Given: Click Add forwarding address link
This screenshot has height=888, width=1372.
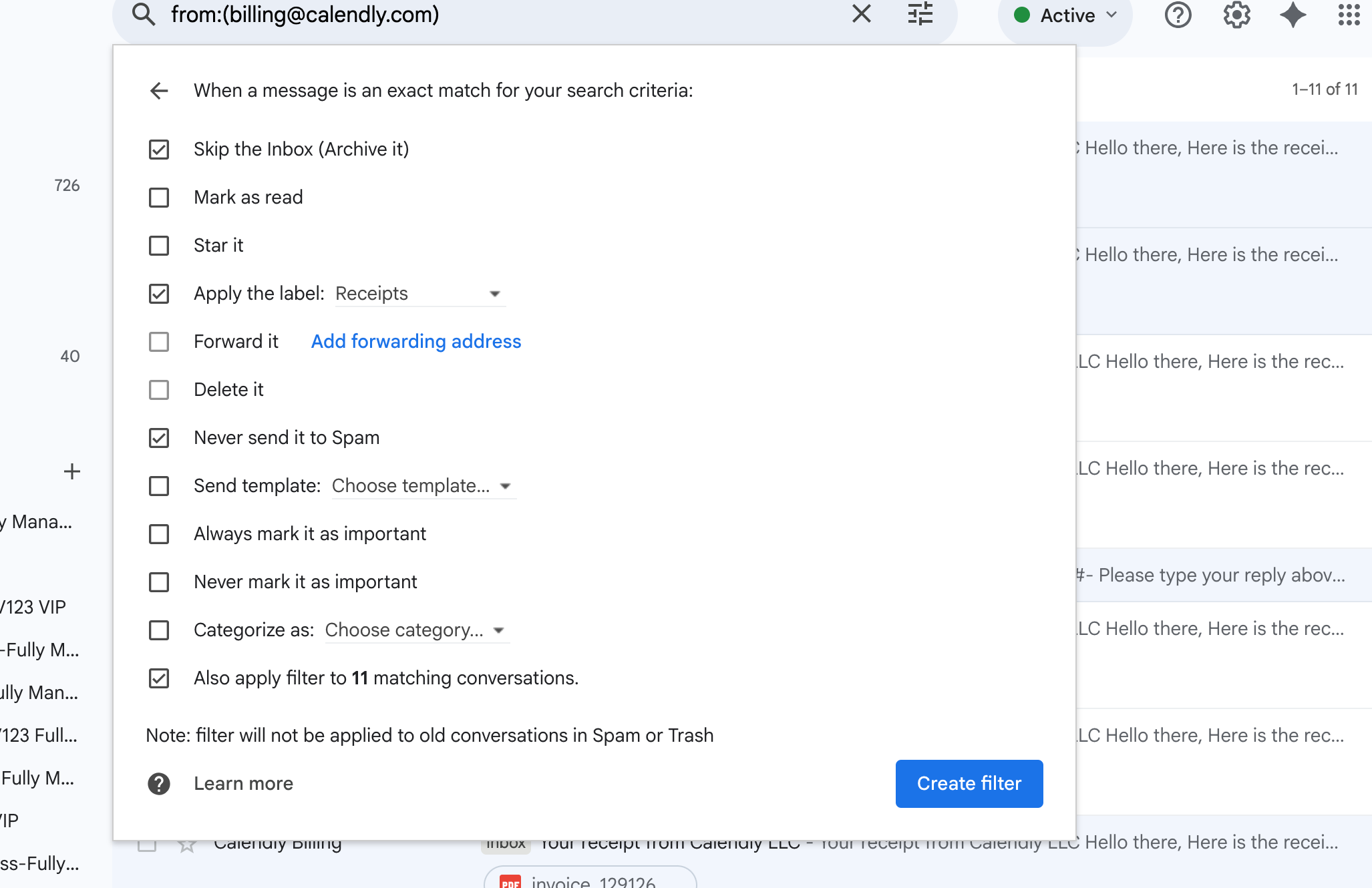Looking at the screenshot, I should [x=415, y=341].
